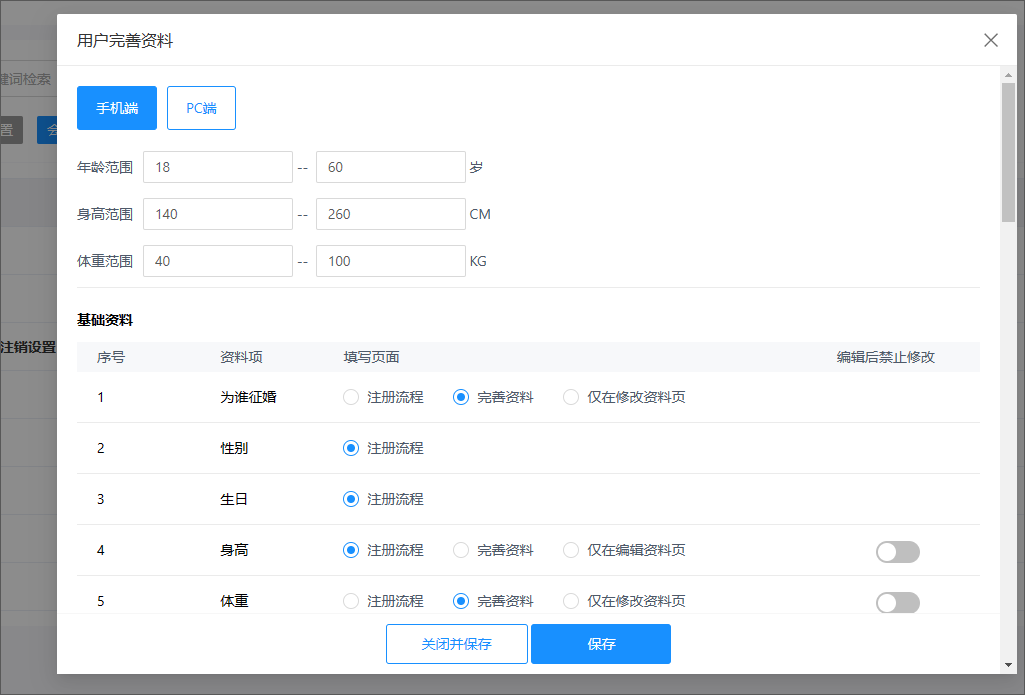Select 仅在编辑资料页 for 身高 row
Viewport: 1025px width, 695px height.
click(x=571, y=550)
